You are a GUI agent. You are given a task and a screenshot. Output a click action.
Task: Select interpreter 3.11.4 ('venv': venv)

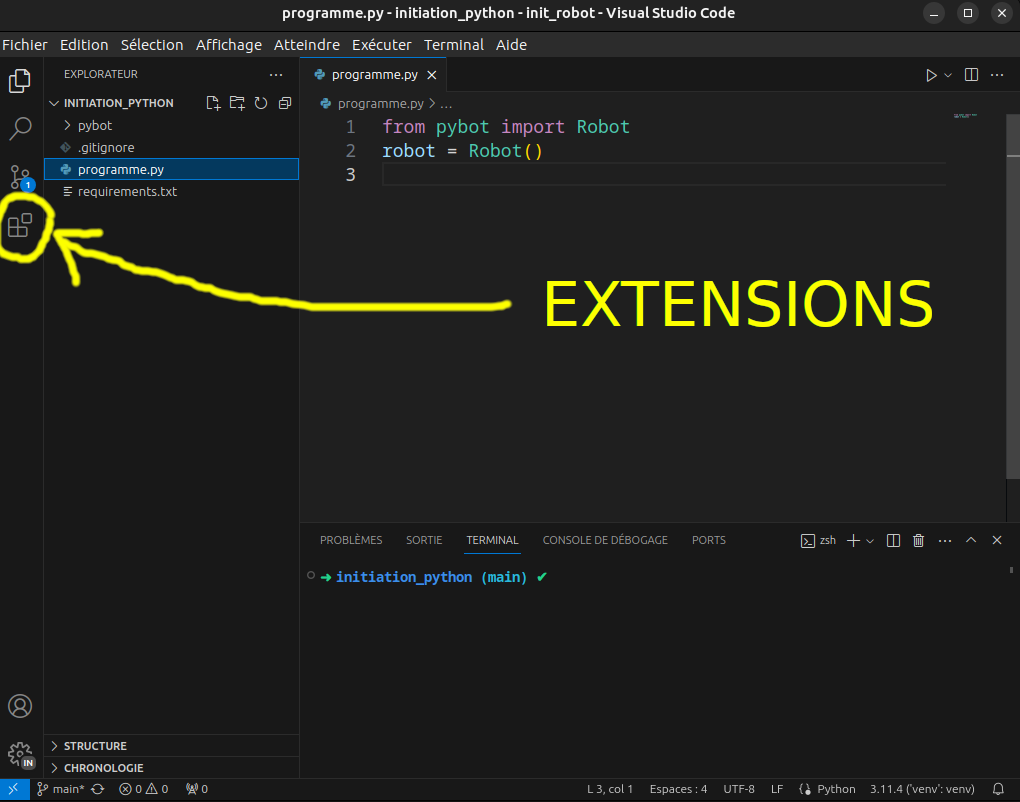(922, 789)
